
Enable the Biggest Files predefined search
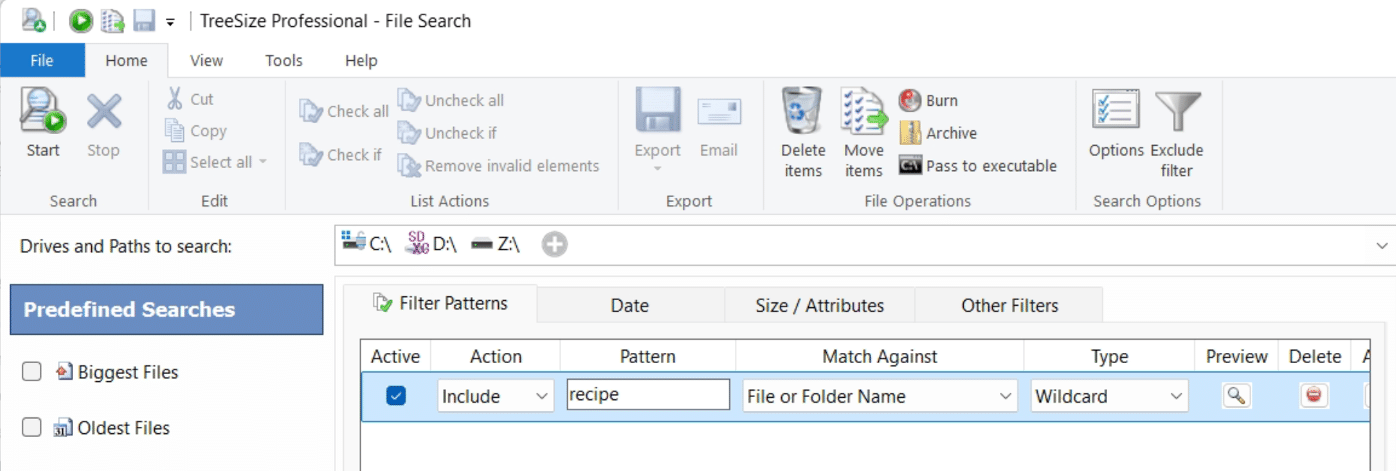(x=32, y=372)
